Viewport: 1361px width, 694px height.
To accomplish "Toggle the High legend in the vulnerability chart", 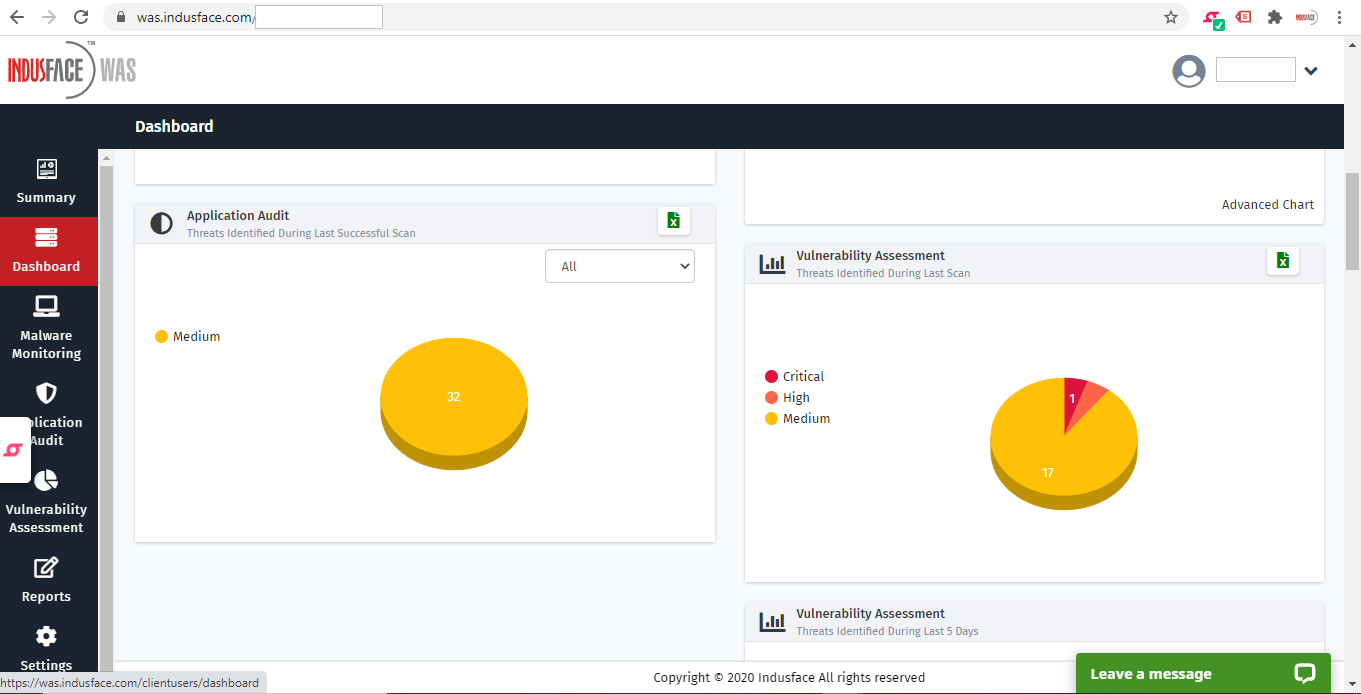I will click(x=788, y=397).
